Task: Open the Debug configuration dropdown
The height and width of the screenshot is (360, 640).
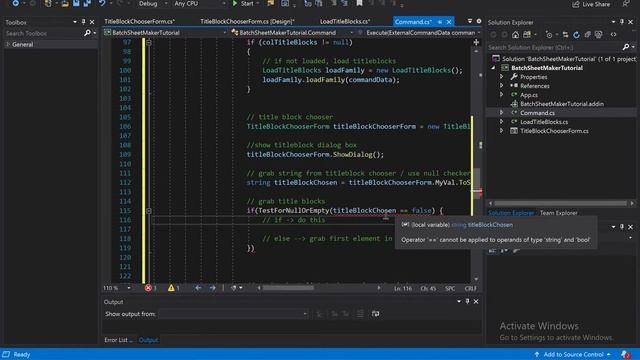Action: click(153, 4)
